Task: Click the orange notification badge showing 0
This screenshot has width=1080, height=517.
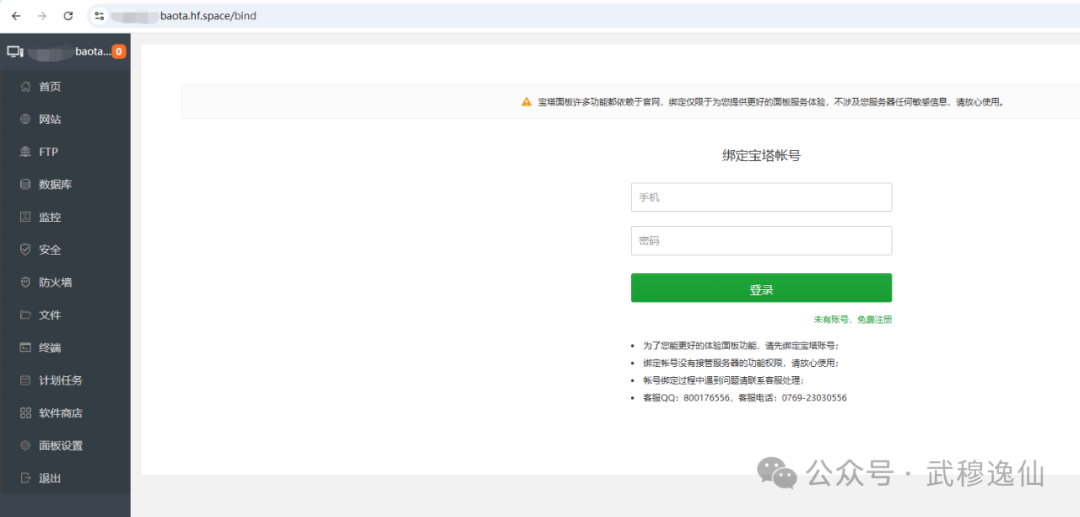Action: (118, 52)
